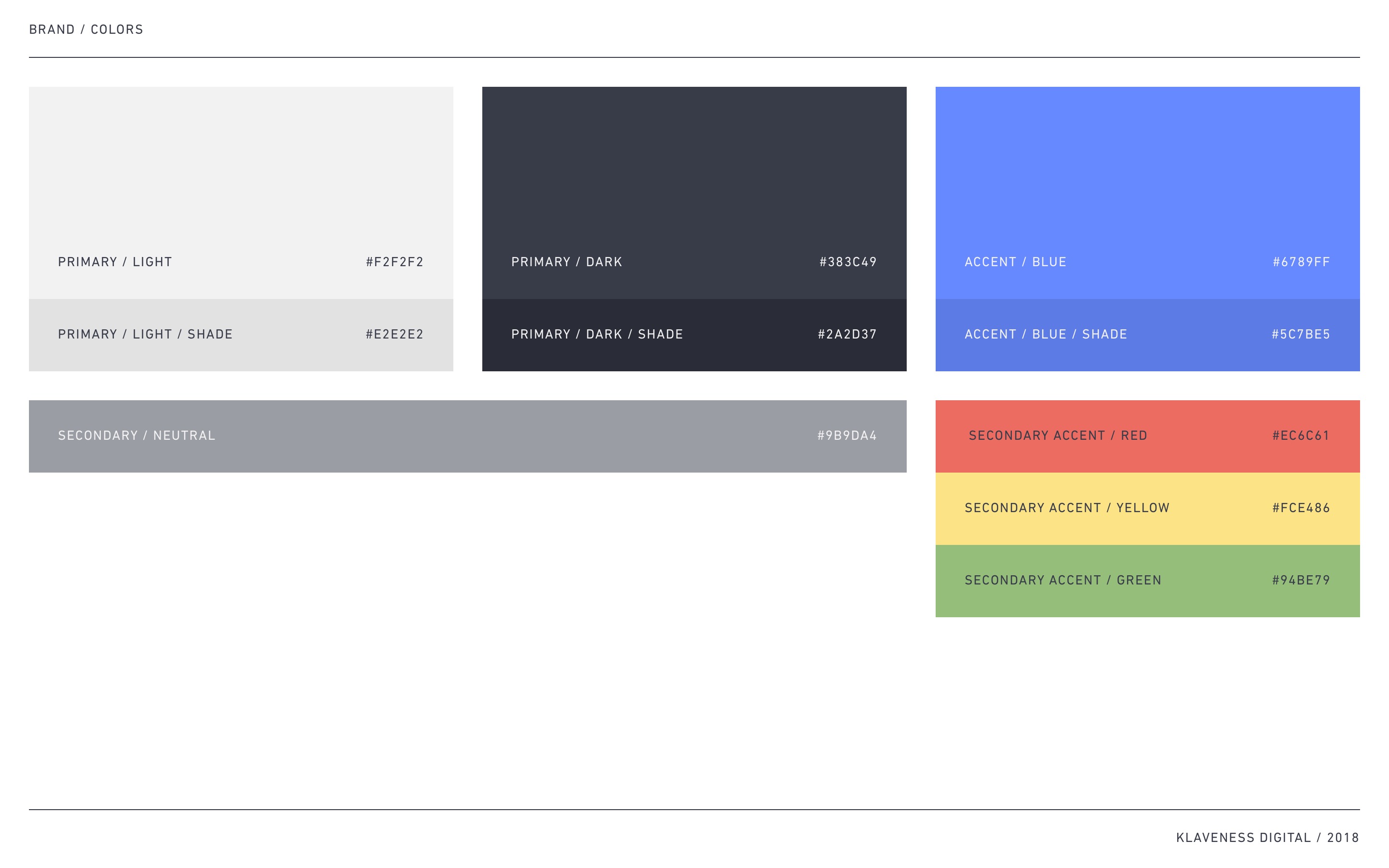1389x868 pixels.
Task: Select the hex value #E2E2E2
Action: click(395, 335)
